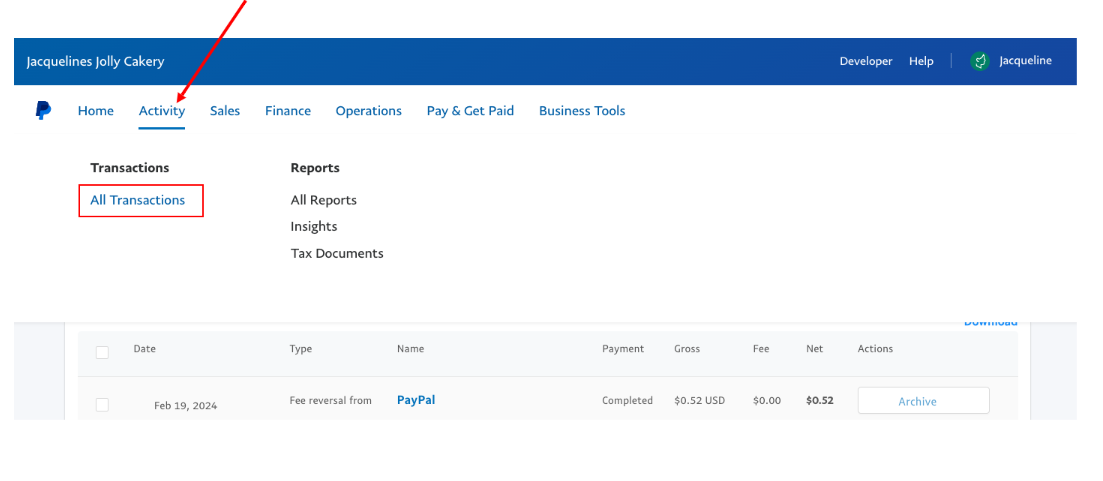Viewport: 1103px width, 481px height.
Task: Open the PayPal transaction name link
Action: (416, 400)
